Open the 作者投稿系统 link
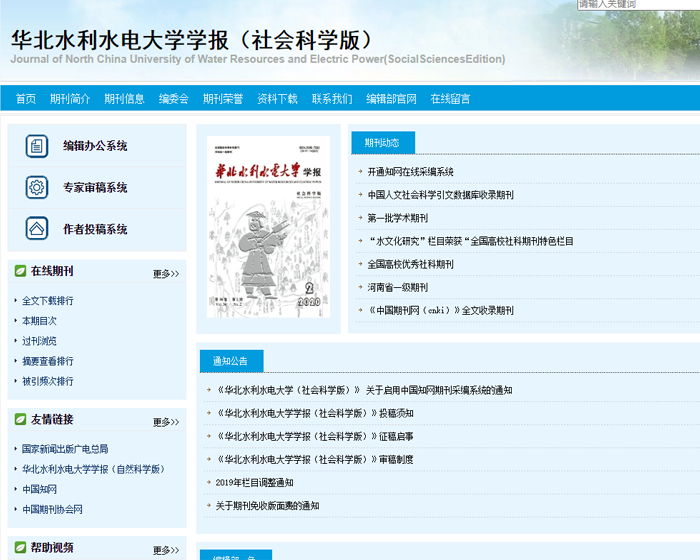 coord(95,229)
